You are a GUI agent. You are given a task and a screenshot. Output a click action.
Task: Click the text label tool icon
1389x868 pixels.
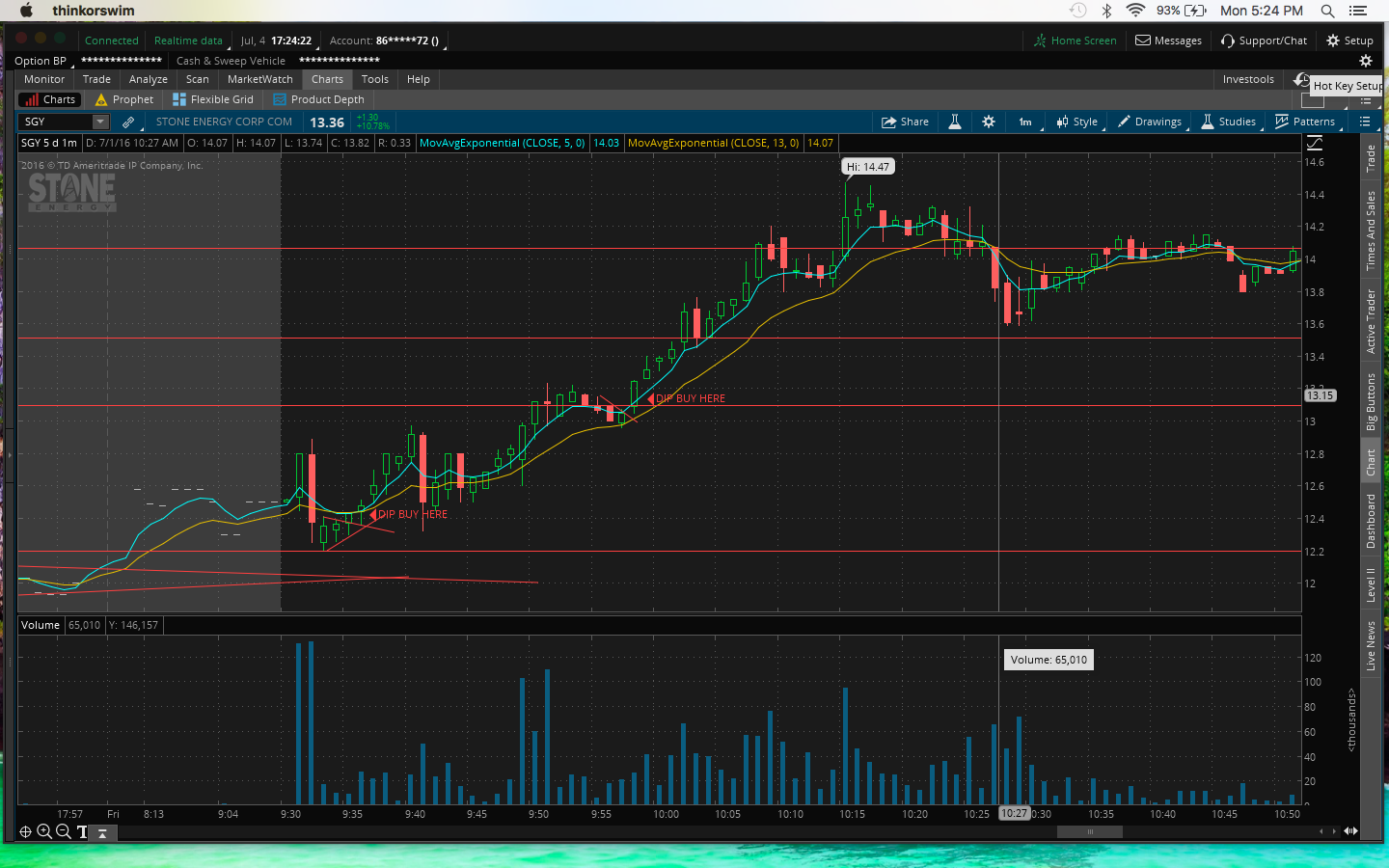click(x=83, y=831)
